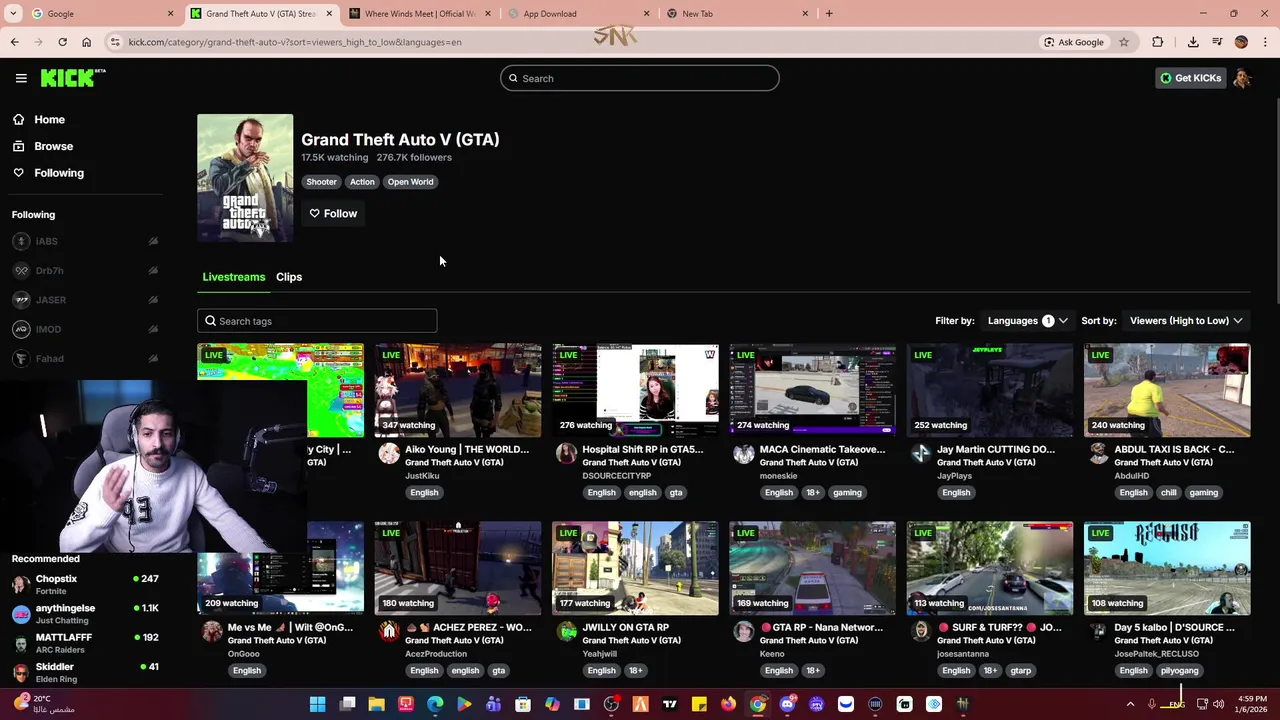Open browser downloads icon
Viewport: 1280px width, 720px height.
(x=1193, y=42)
